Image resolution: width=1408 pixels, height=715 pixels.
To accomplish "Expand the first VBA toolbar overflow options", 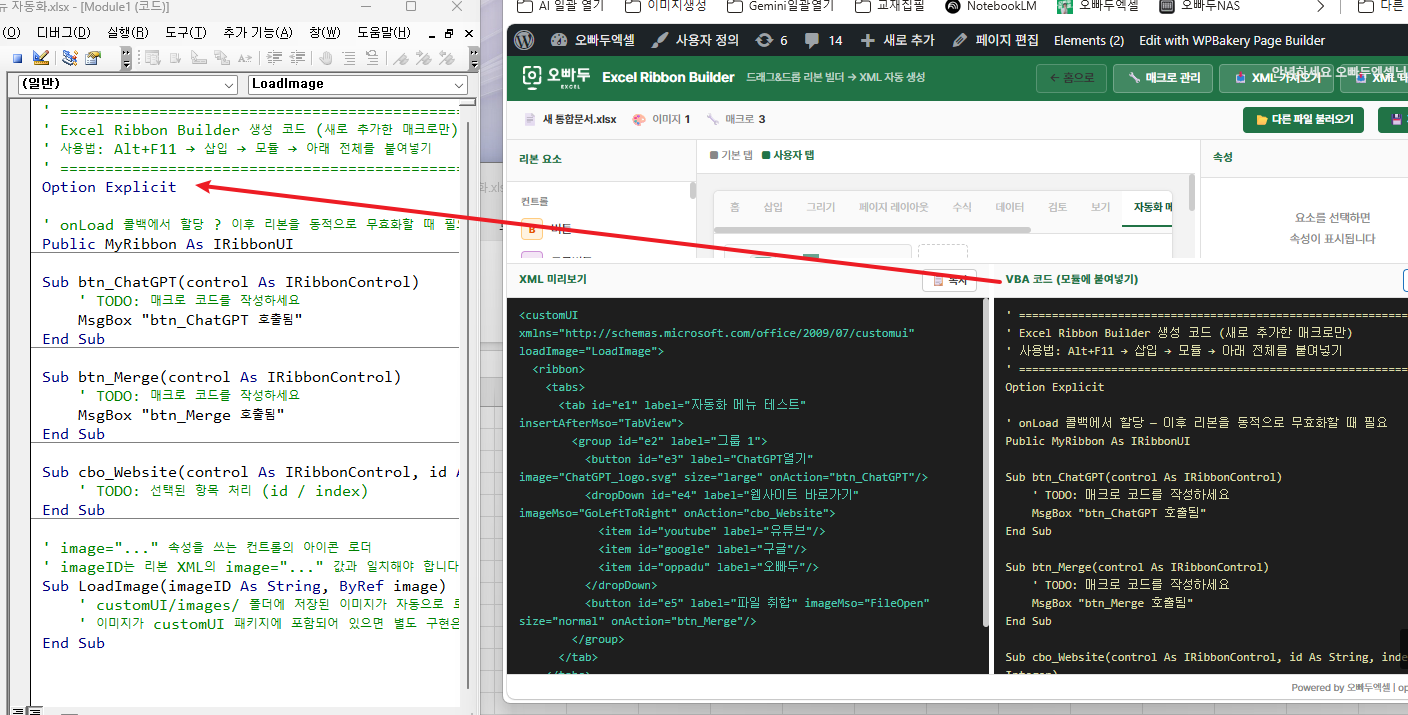I will click(x=126, y=58).
